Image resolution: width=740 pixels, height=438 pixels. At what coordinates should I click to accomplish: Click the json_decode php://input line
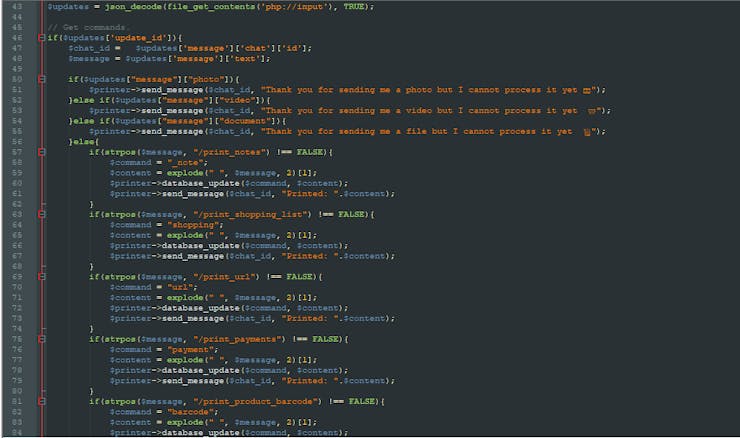[x=210, y=7]
